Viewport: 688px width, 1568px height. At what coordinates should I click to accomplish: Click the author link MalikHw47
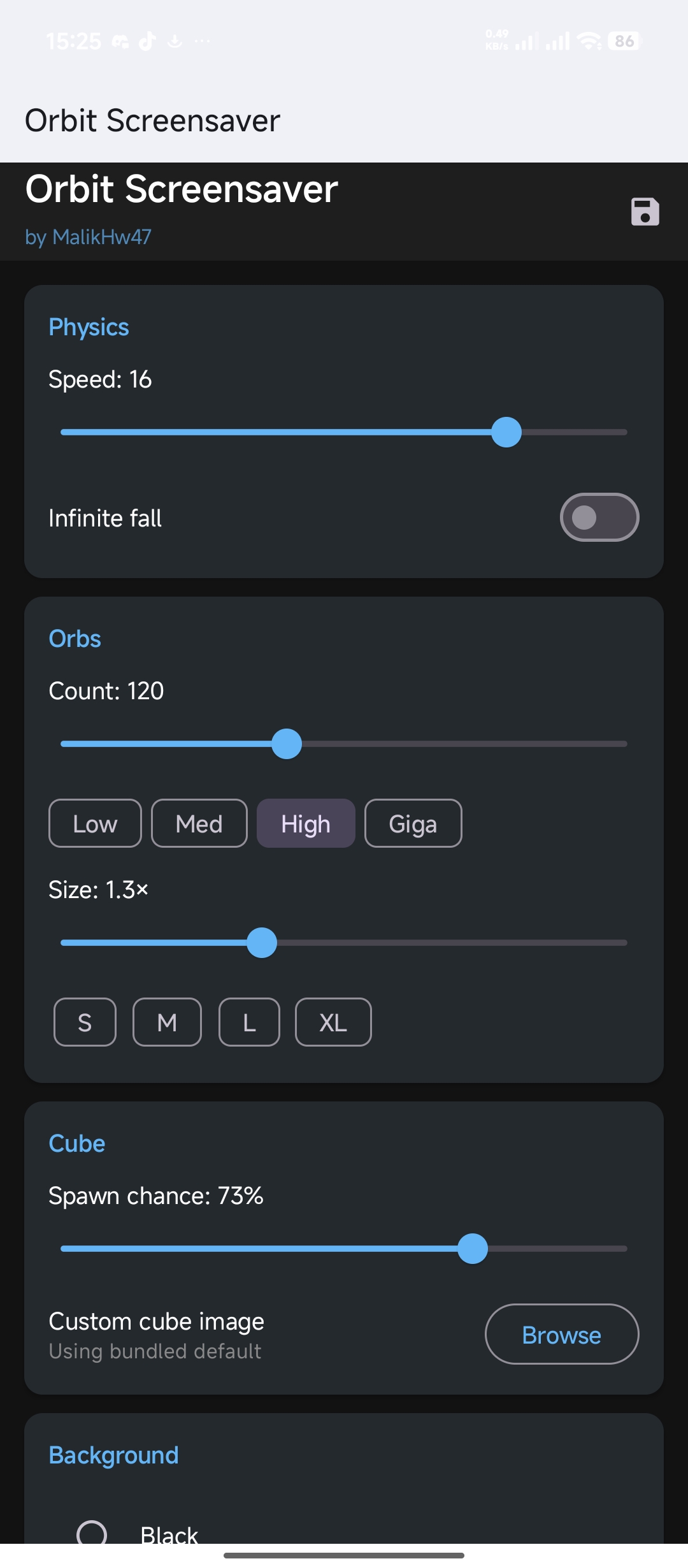pyautogui.click(x=103, y=237)
